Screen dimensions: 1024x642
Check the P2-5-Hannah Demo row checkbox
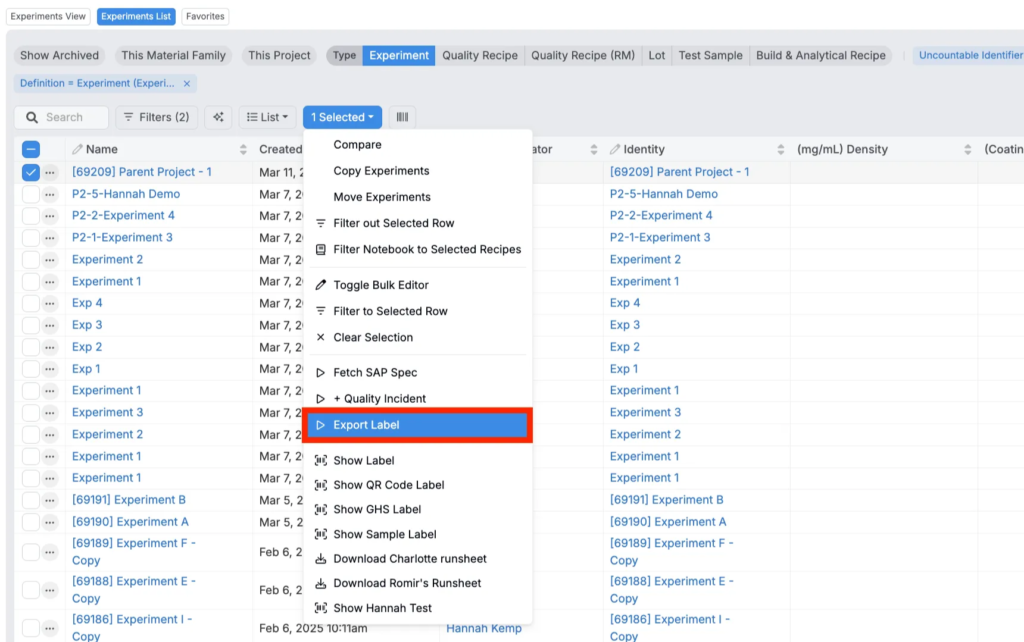[31, 195]
